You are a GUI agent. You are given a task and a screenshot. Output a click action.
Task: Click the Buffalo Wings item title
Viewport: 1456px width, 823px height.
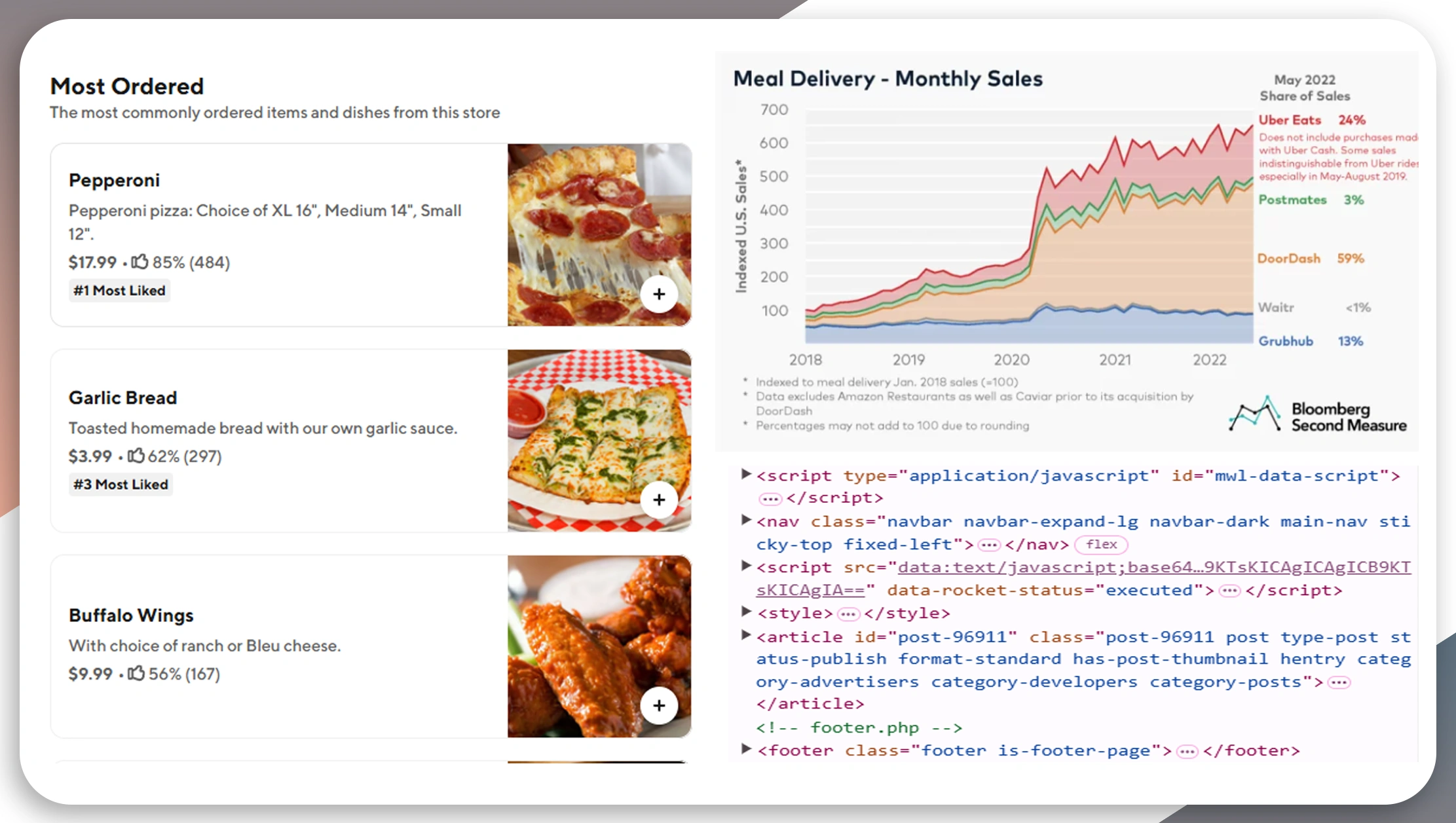coord(131,615)
